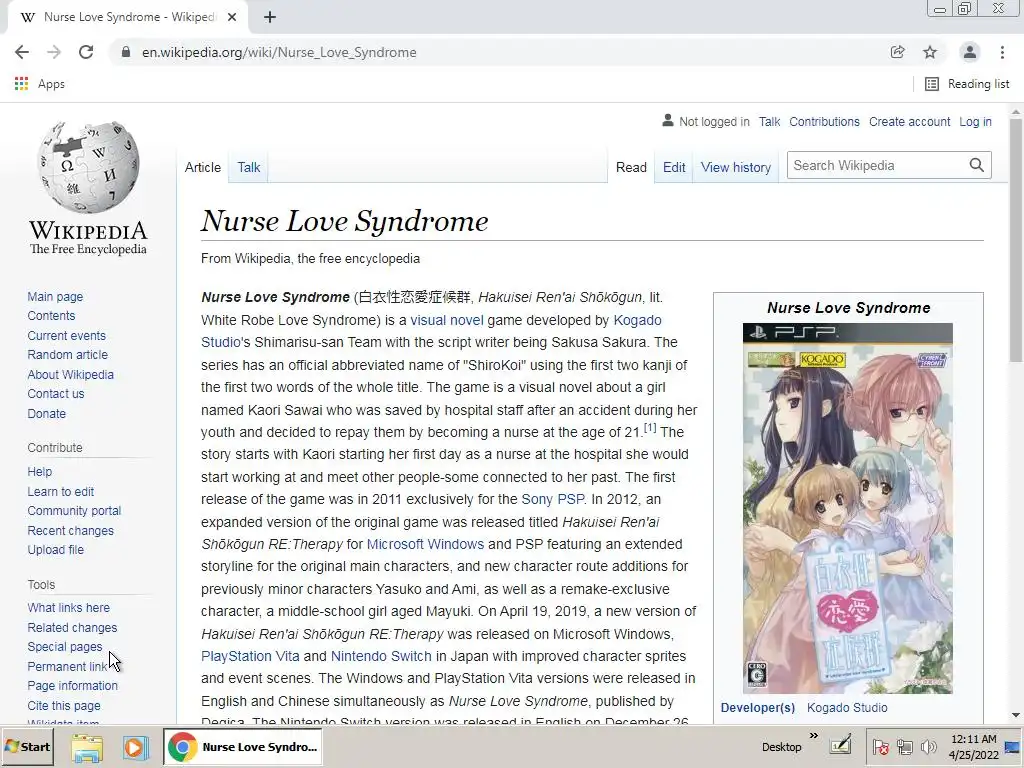Click the Contact us link
Image resolution: width=1024 pixels, height=768 pixels.
pos(56,394)
